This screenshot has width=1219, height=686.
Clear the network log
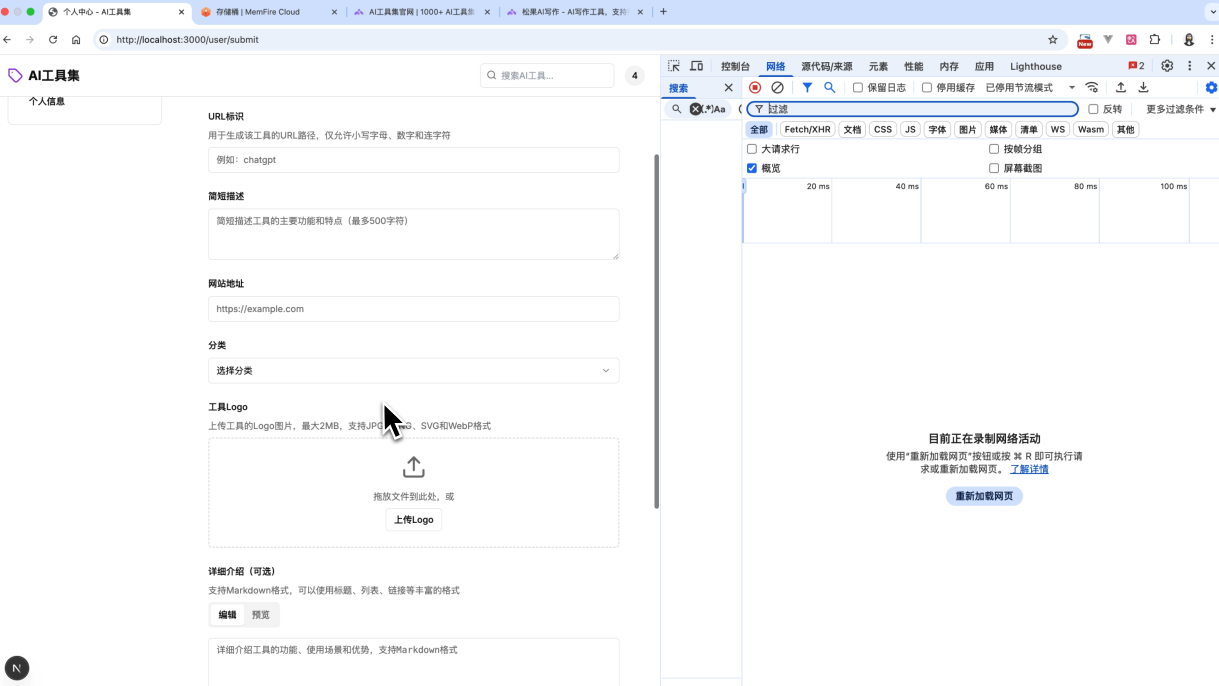click(x=777, y=88)
